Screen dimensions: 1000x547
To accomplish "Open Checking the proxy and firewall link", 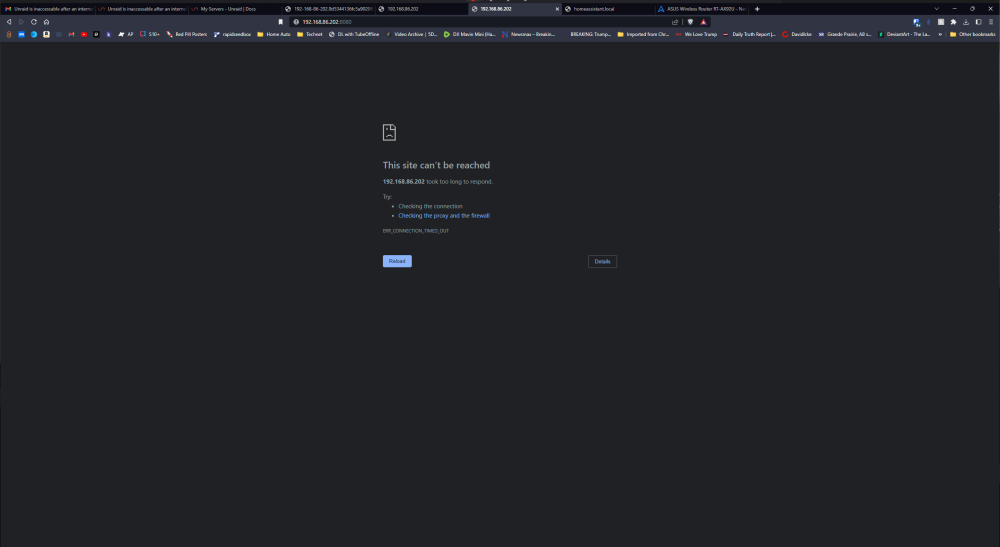I will pos(444,215).
